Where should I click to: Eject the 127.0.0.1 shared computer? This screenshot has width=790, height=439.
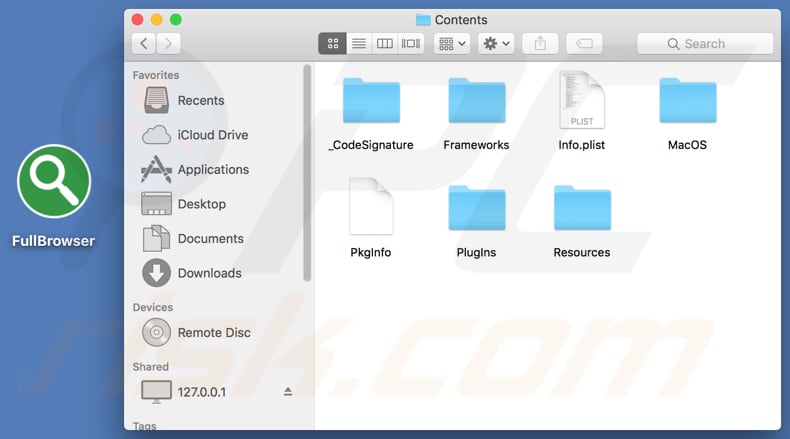point(288,392)
